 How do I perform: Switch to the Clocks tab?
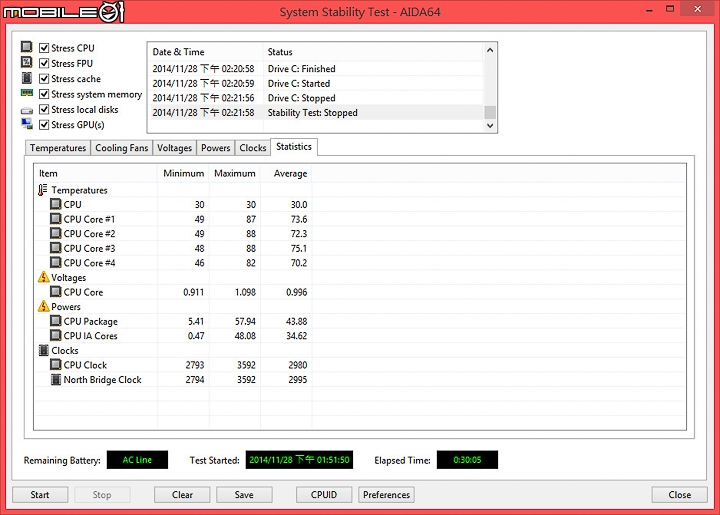253,148
